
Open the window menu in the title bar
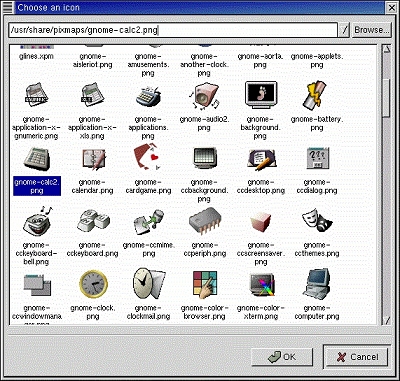pos(7,7)
